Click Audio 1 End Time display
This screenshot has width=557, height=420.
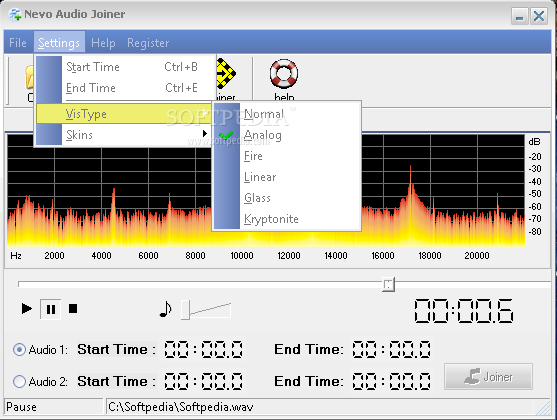pos(391,349)
